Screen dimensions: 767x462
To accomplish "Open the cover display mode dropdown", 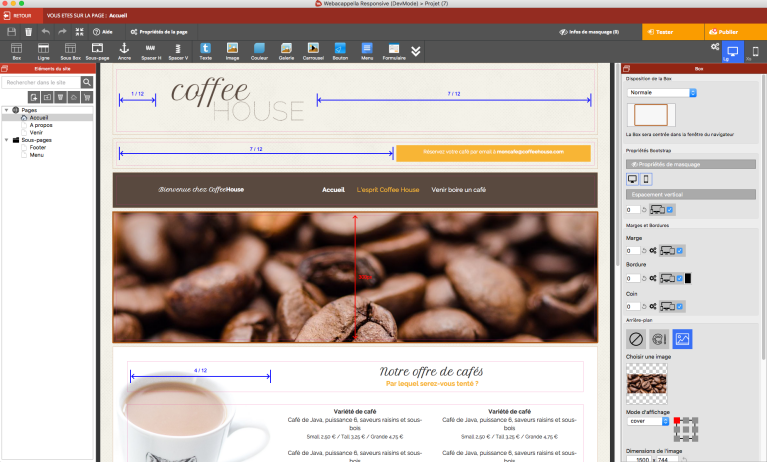I will tap(647, 421).
